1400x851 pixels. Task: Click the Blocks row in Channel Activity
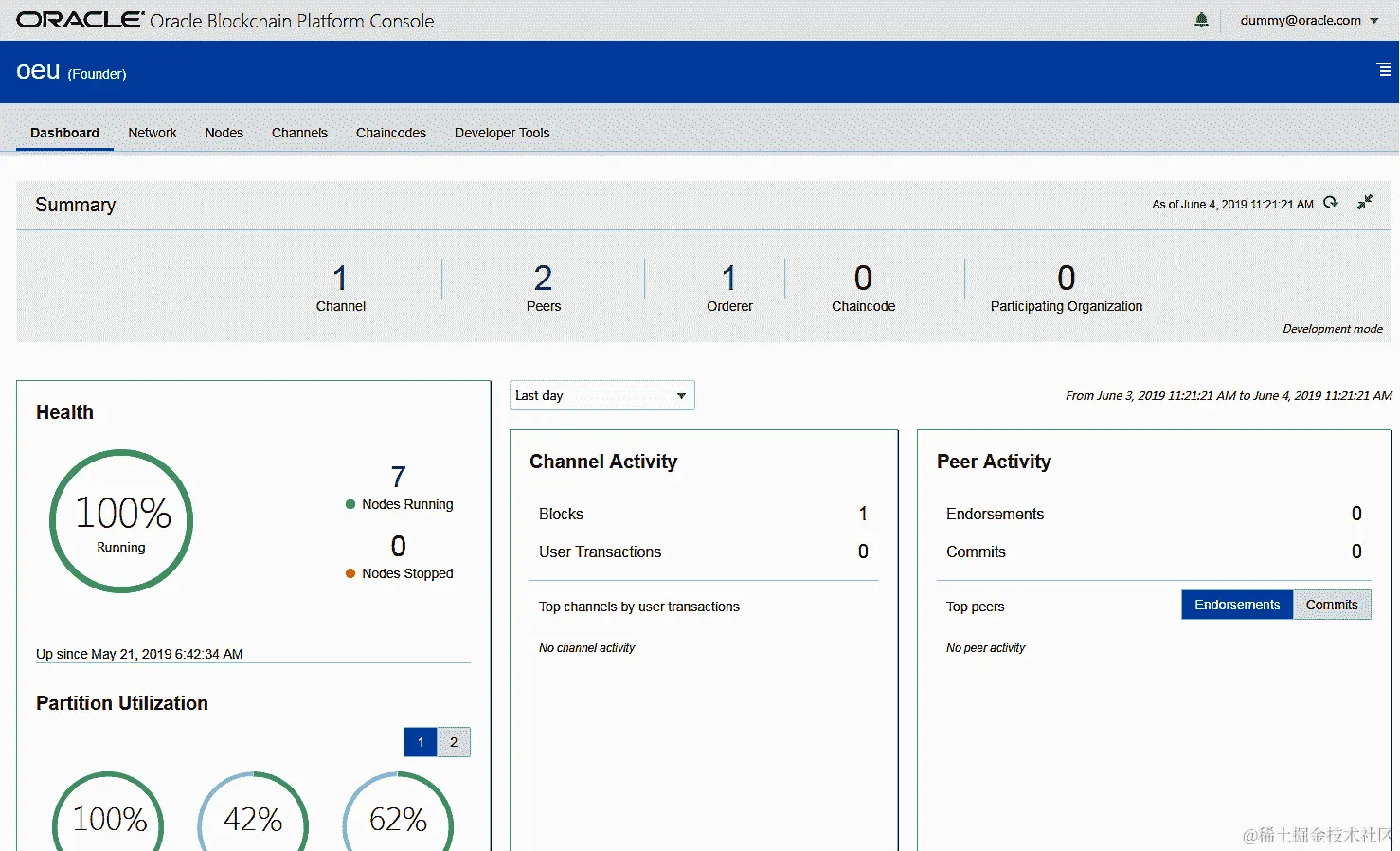pyautogui.click(x=704, y=514)
